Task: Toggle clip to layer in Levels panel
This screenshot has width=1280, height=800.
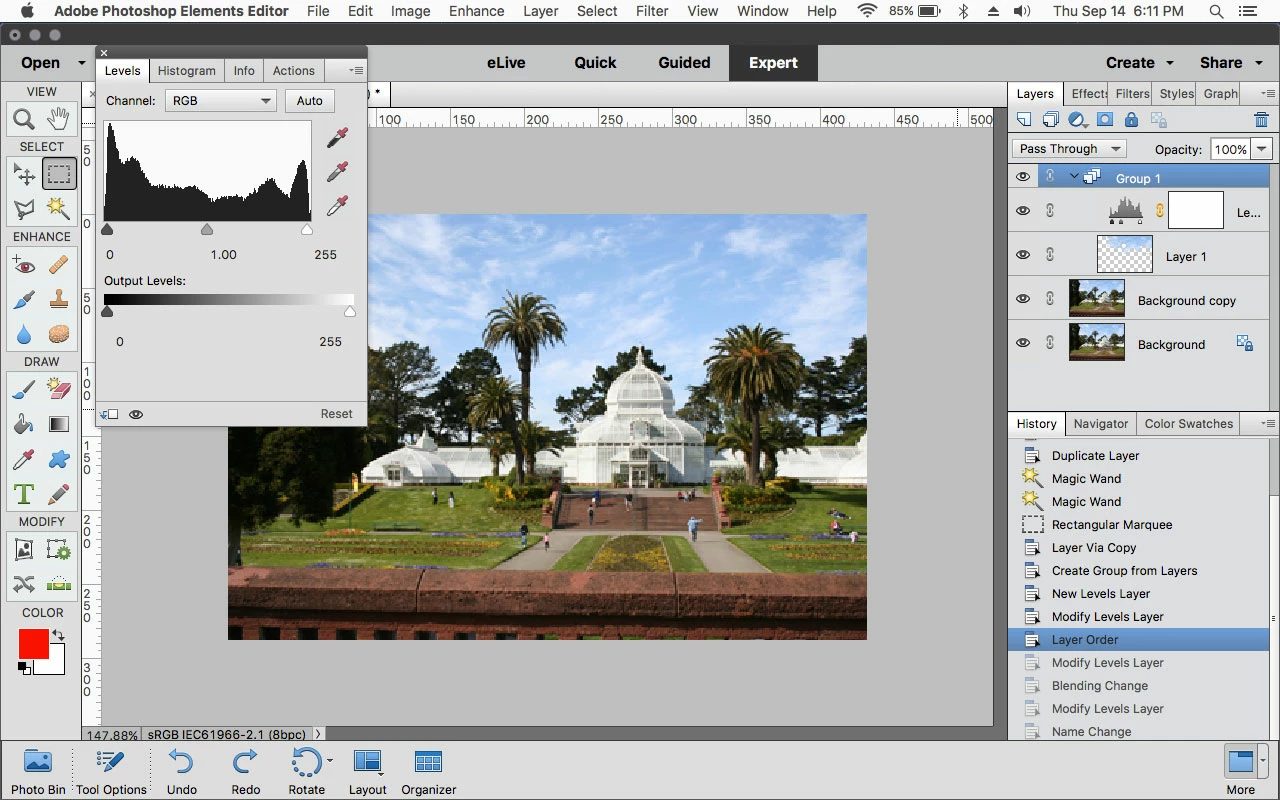Action: [x=109, y=414]
